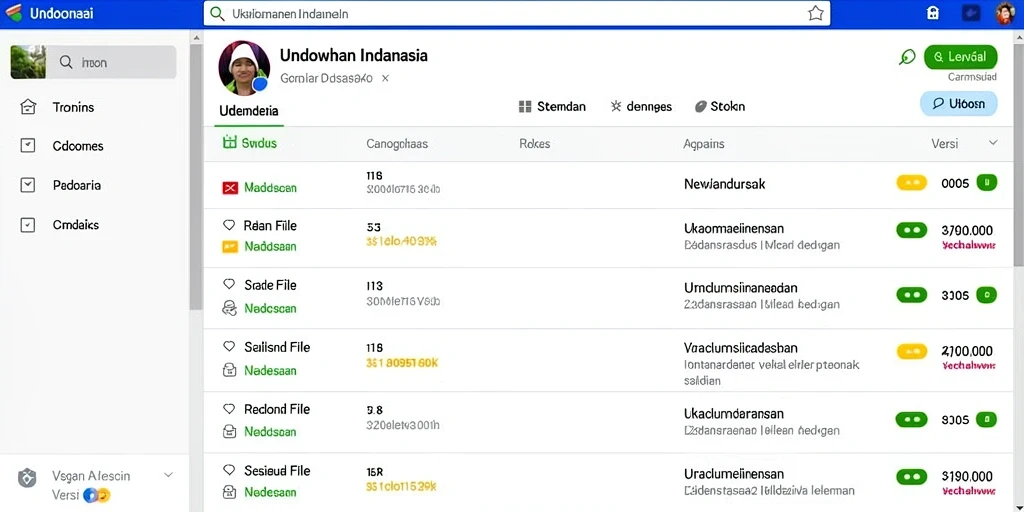Open Cdoomes in the sidebar

pyautogui.click(x=78, y=146)
